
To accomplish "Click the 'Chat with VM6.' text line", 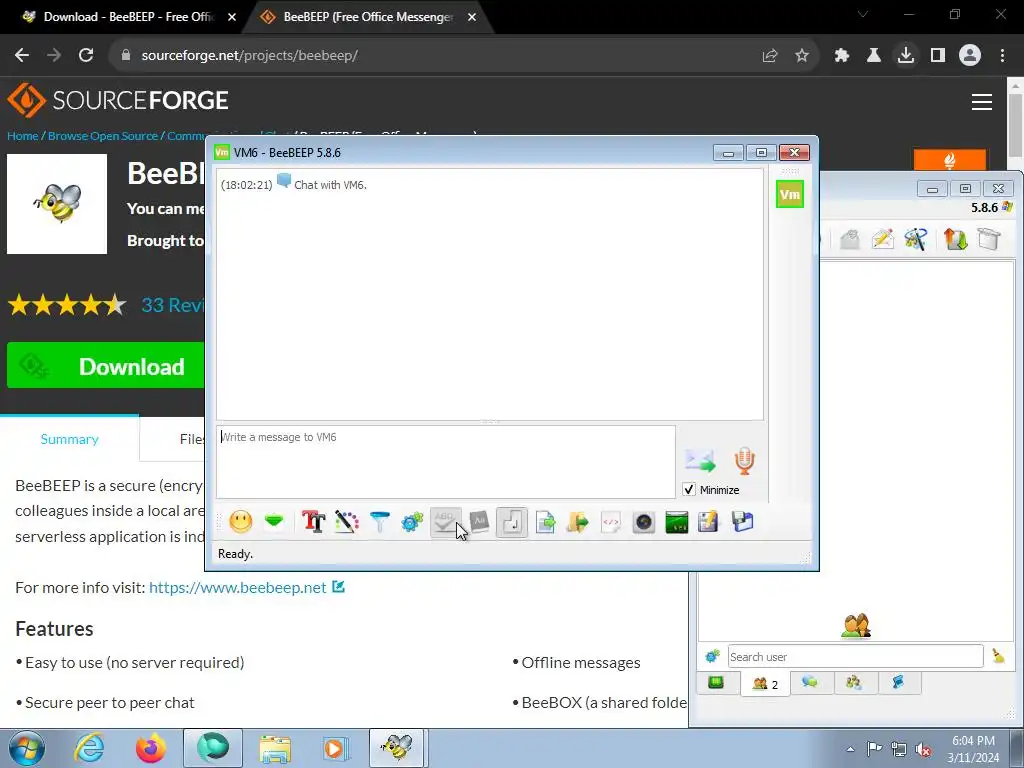I will [330, 185].
